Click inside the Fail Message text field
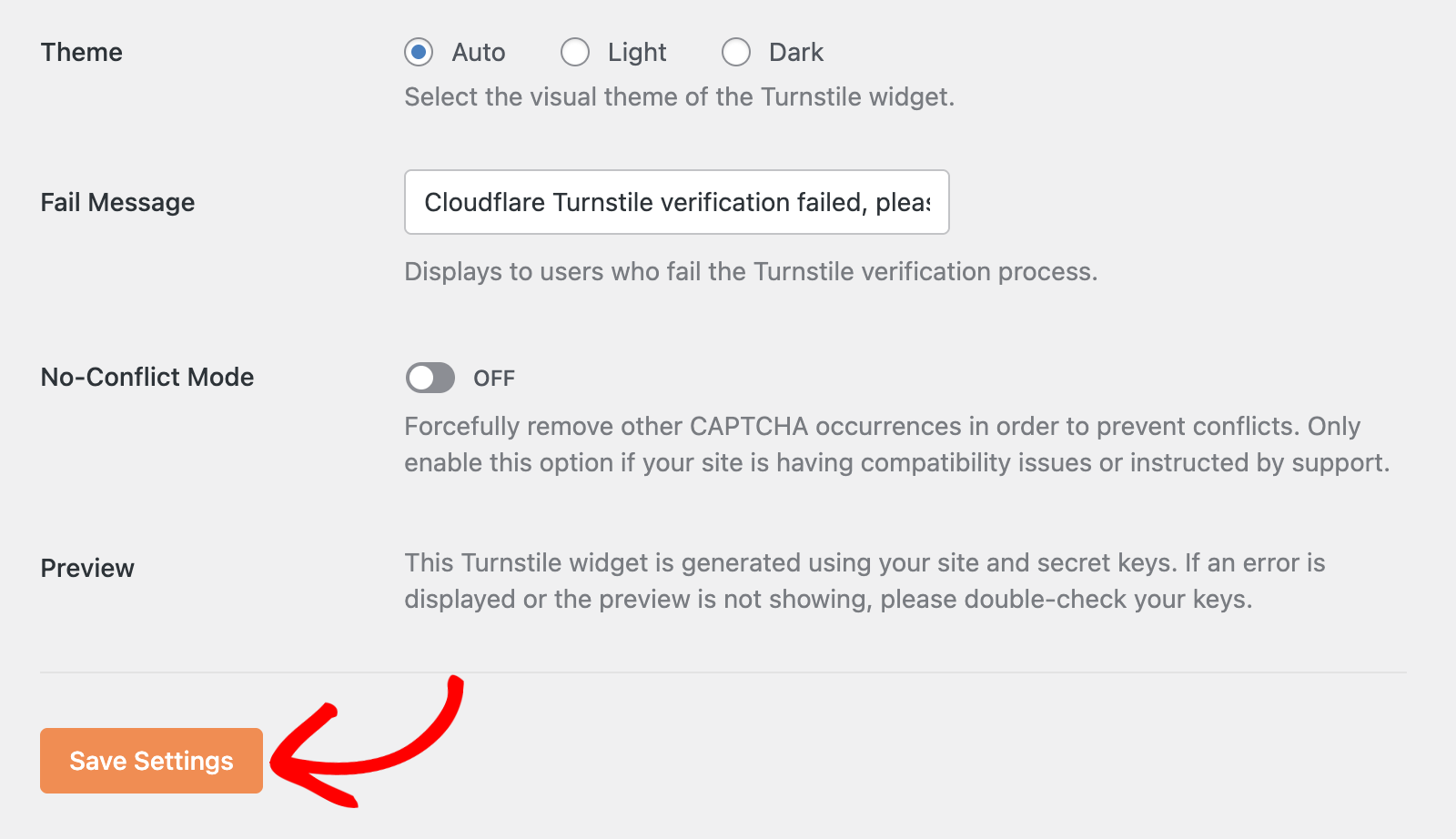This screenshot has height=839, width=1456. (676, 202)
